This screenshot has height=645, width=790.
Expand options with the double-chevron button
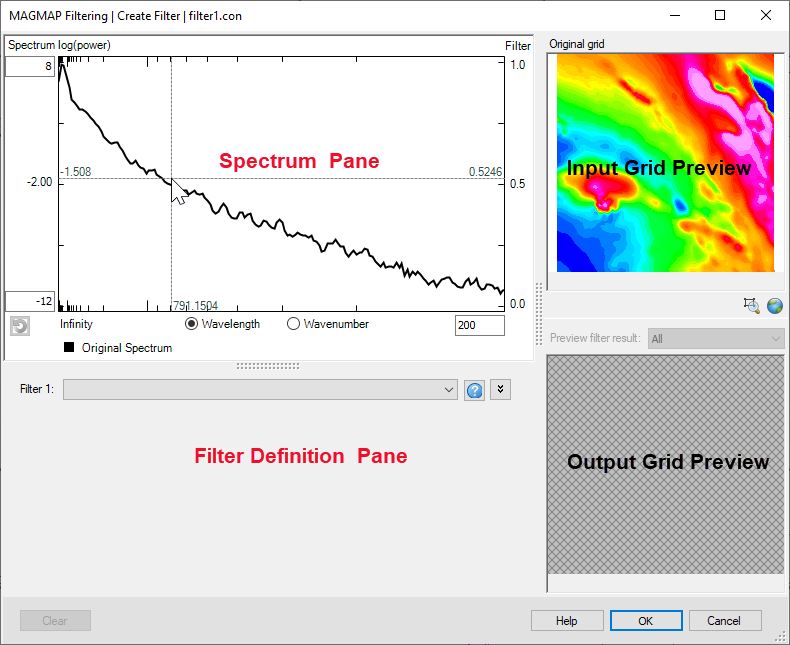[x=500, y=390]
